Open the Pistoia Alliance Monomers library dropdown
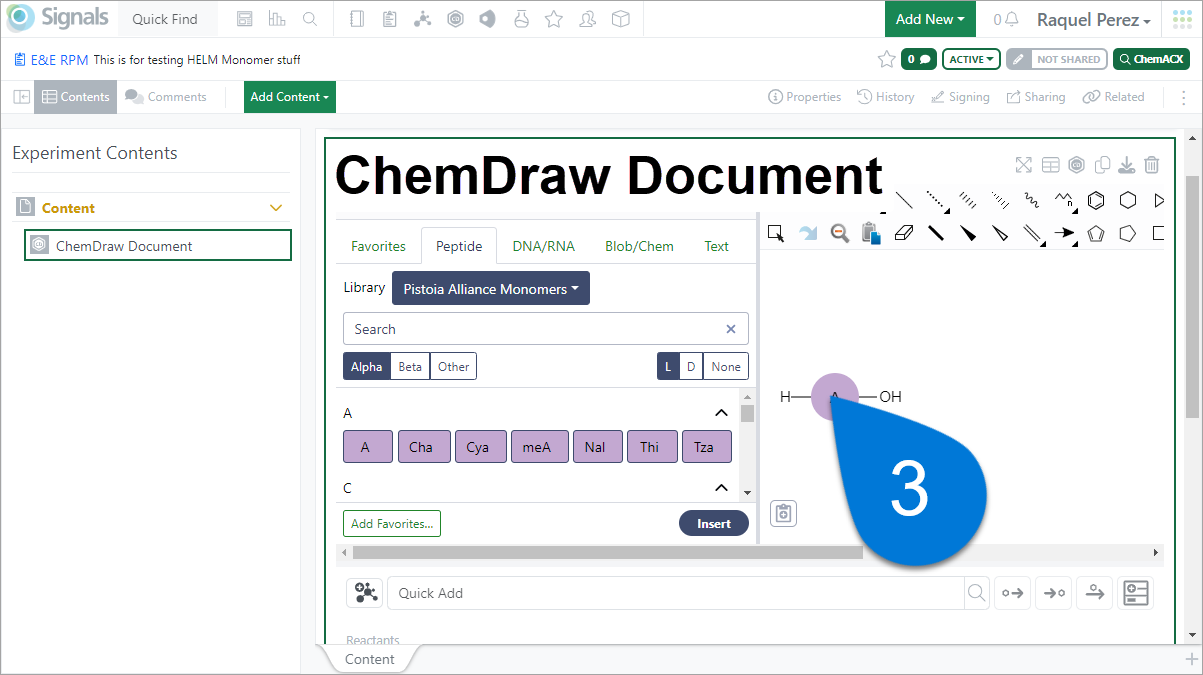The height and width of the screenshot is (675, 1203). point(491,288)
